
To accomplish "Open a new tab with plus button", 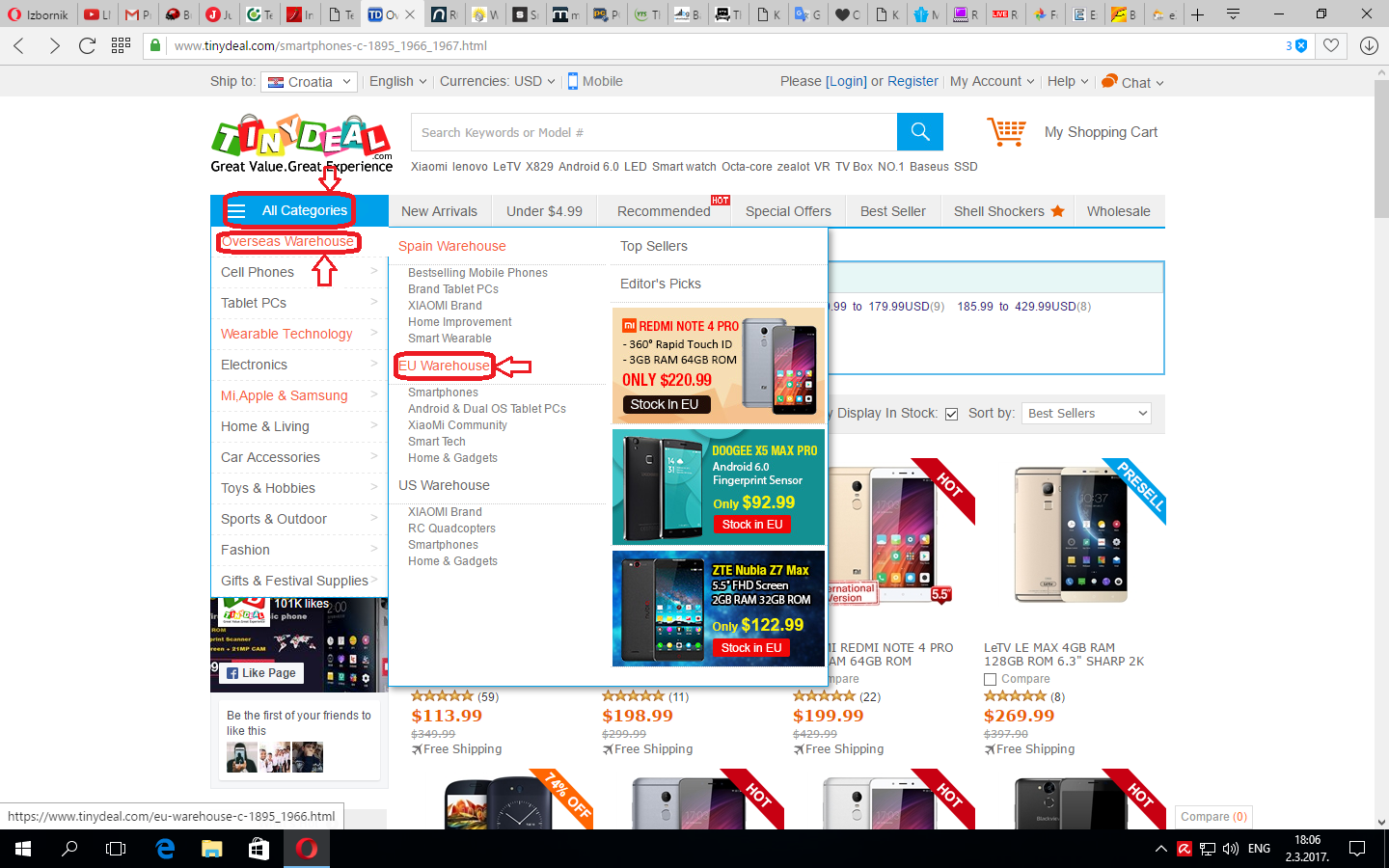I will coord(1197,14).
